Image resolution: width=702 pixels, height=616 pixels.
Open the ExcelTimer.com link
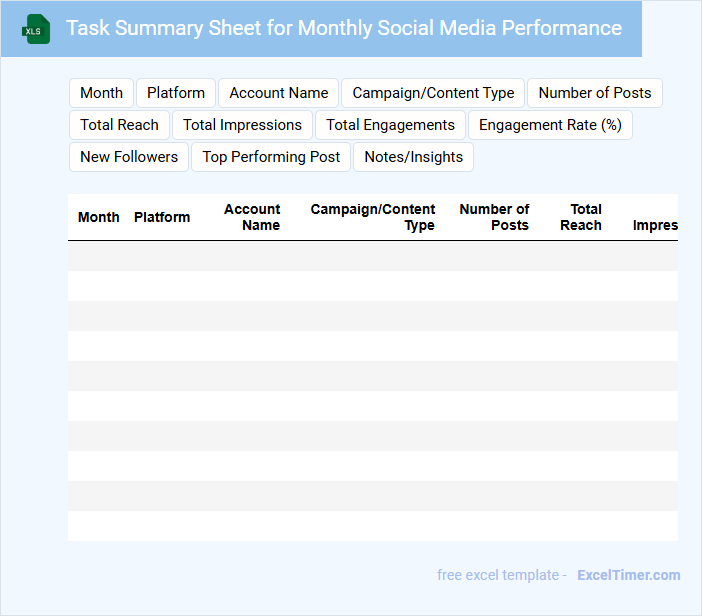click(x=628, y=575)
